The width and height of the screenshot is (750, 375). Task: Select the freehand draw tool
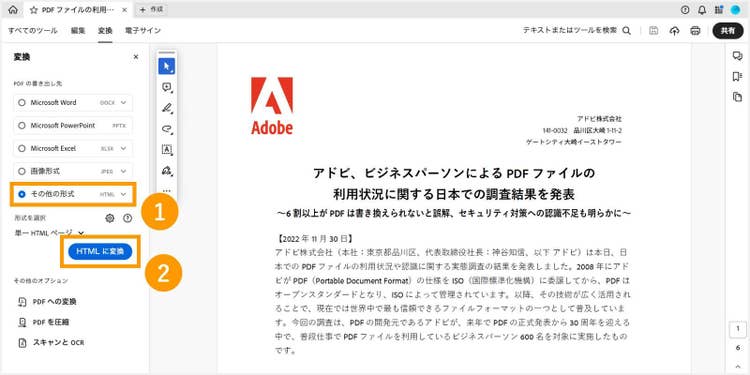click(x=166, y=129)
